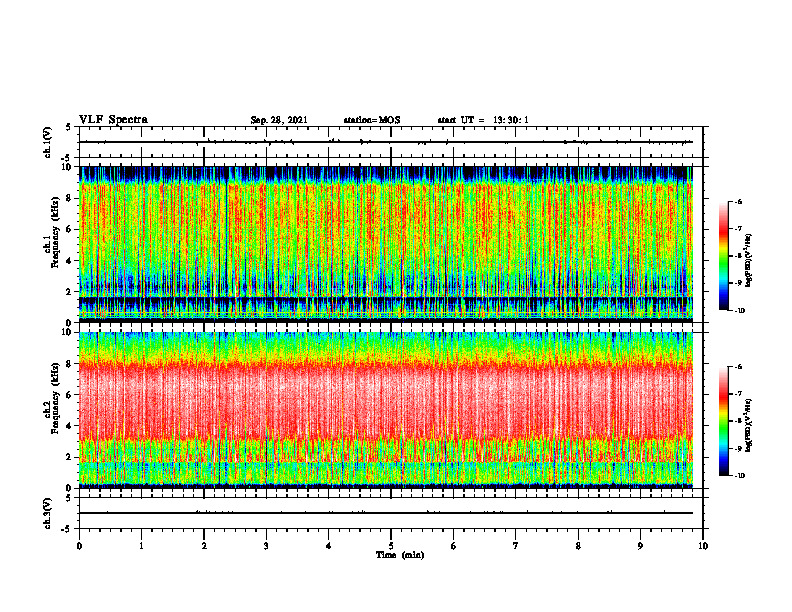Click the "-6" label on ch.1 colorbar

click(x=738, y=201)
